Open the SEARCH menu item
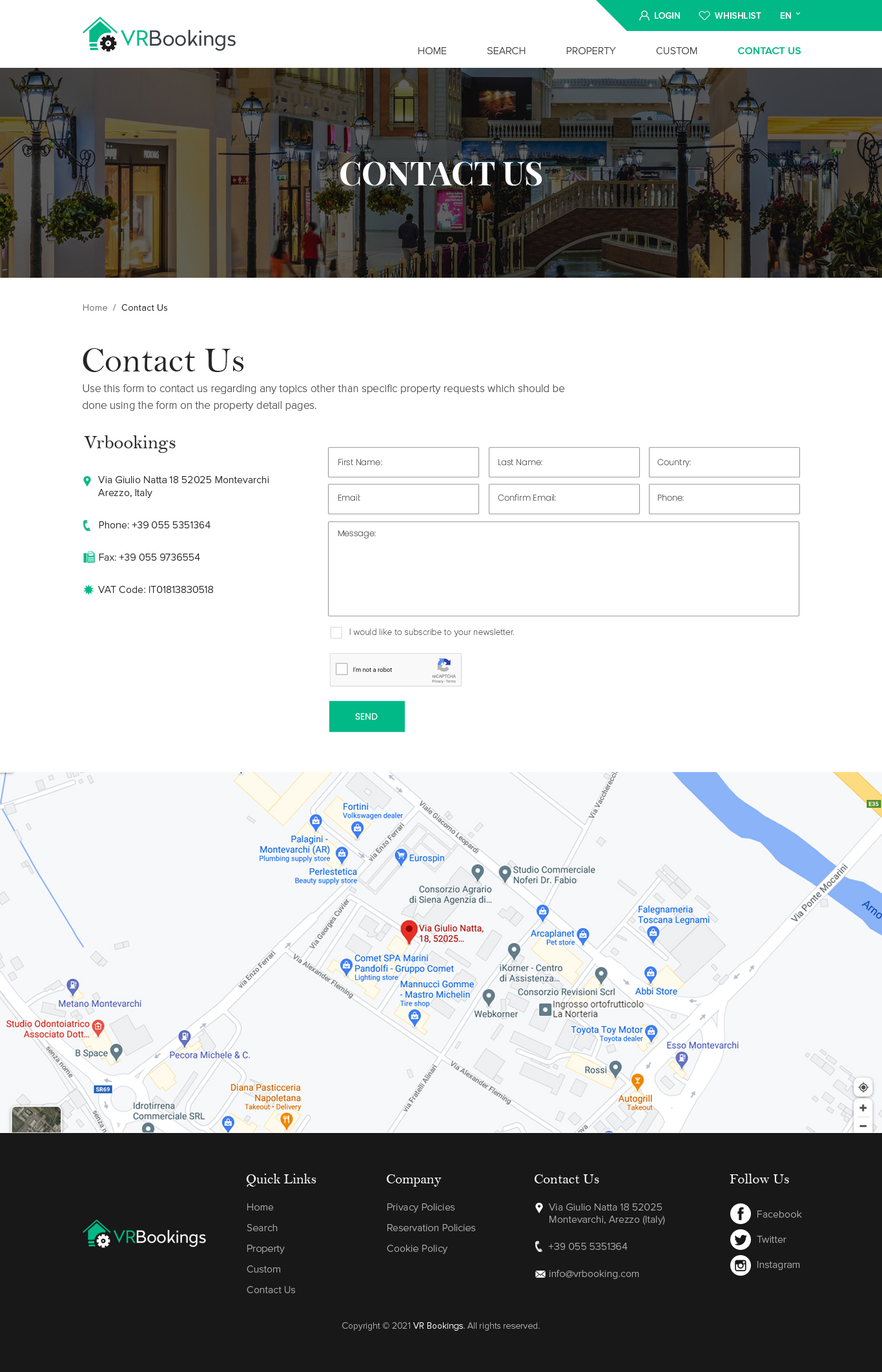The width and height of the screenshot is (882, 1372). [506, 51]
